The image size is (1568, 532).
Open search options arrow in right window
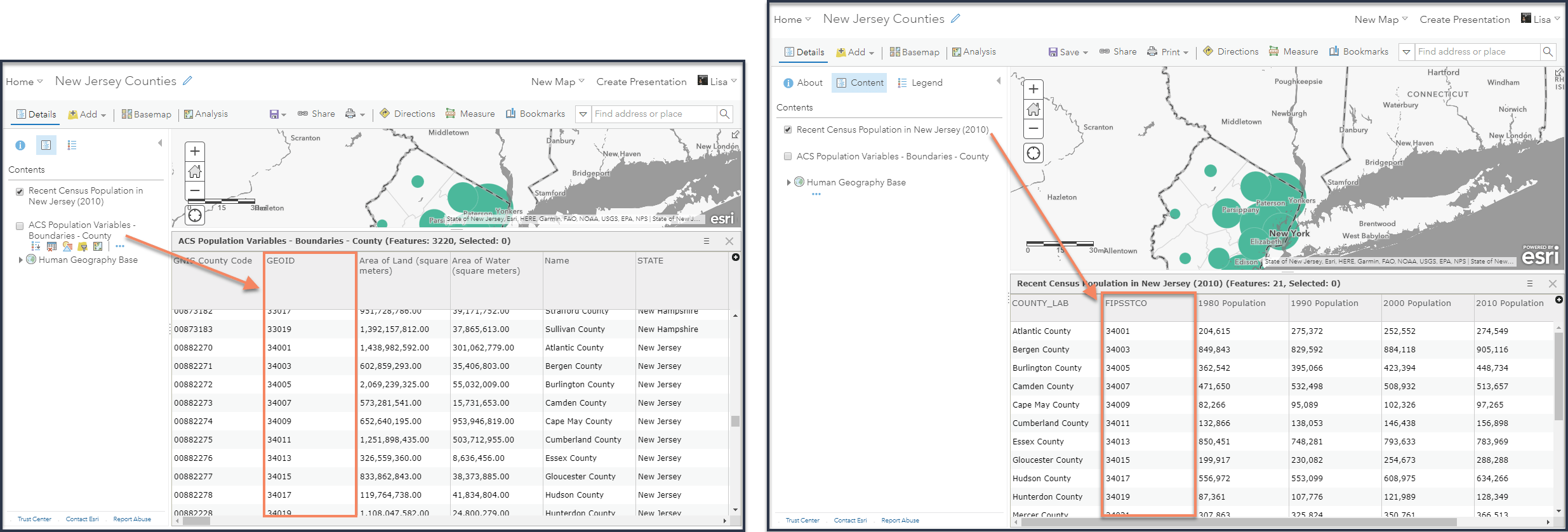[x=1407, y=51]
